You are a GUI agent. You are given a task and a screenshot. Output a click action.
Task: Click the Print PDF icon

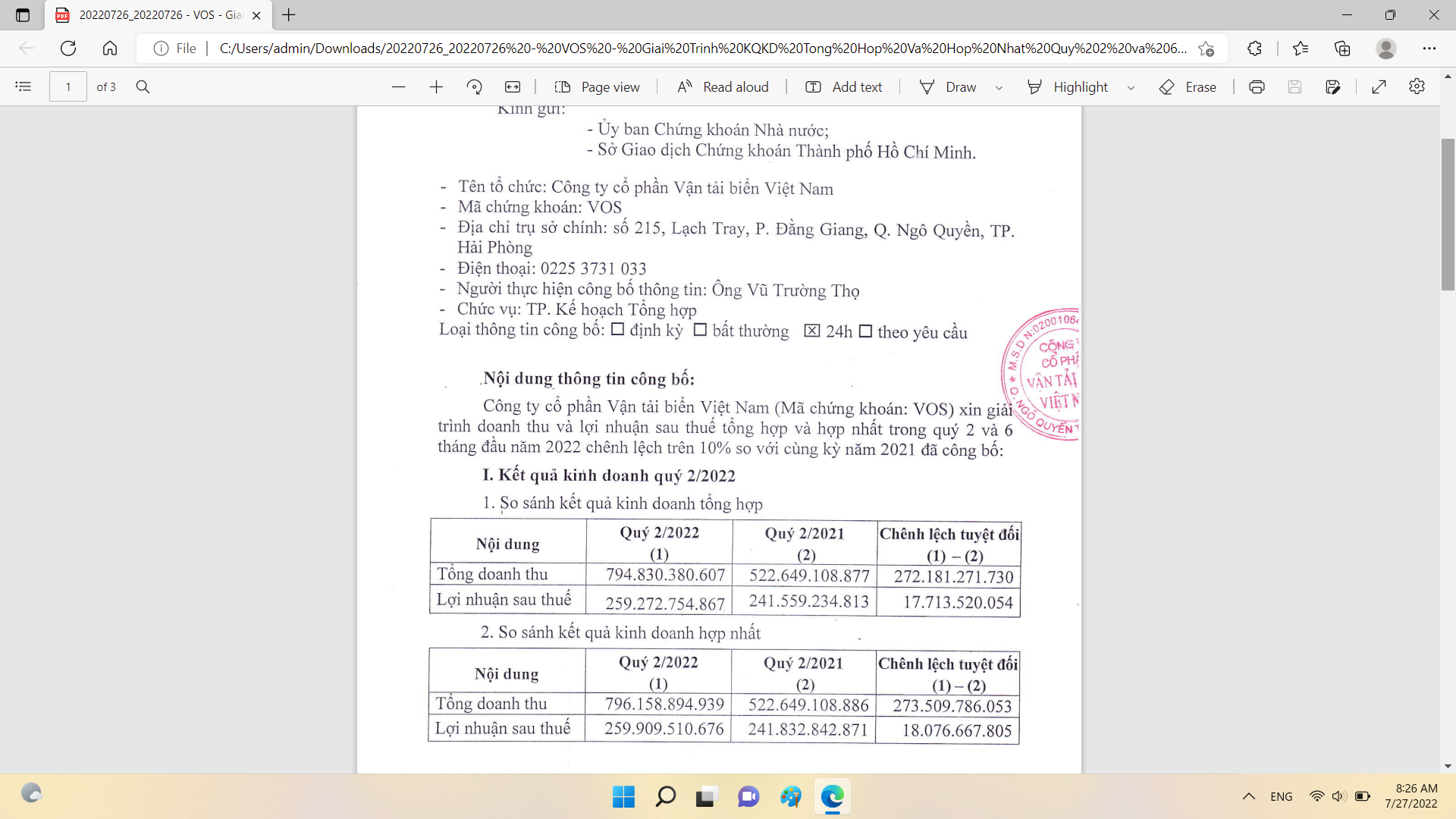coord(1257,87)
